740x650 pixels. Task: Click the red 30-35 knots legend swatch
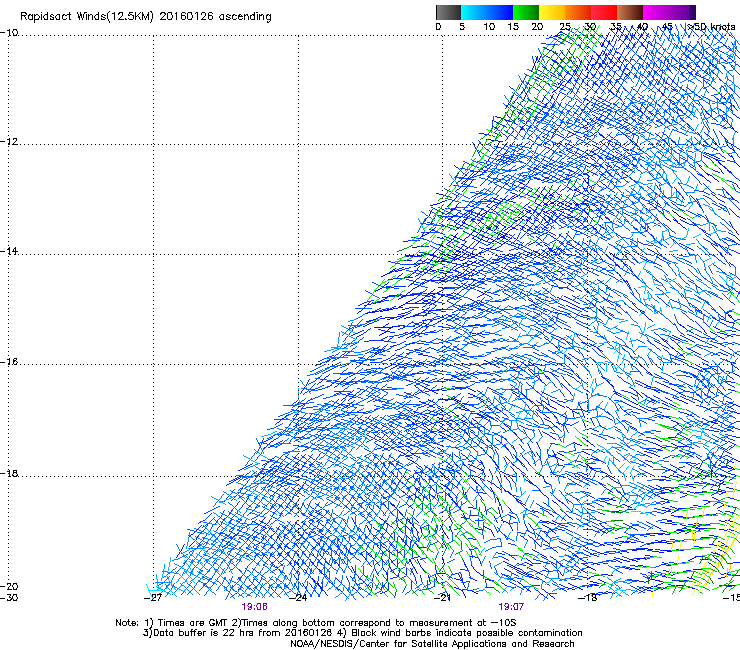604,12
